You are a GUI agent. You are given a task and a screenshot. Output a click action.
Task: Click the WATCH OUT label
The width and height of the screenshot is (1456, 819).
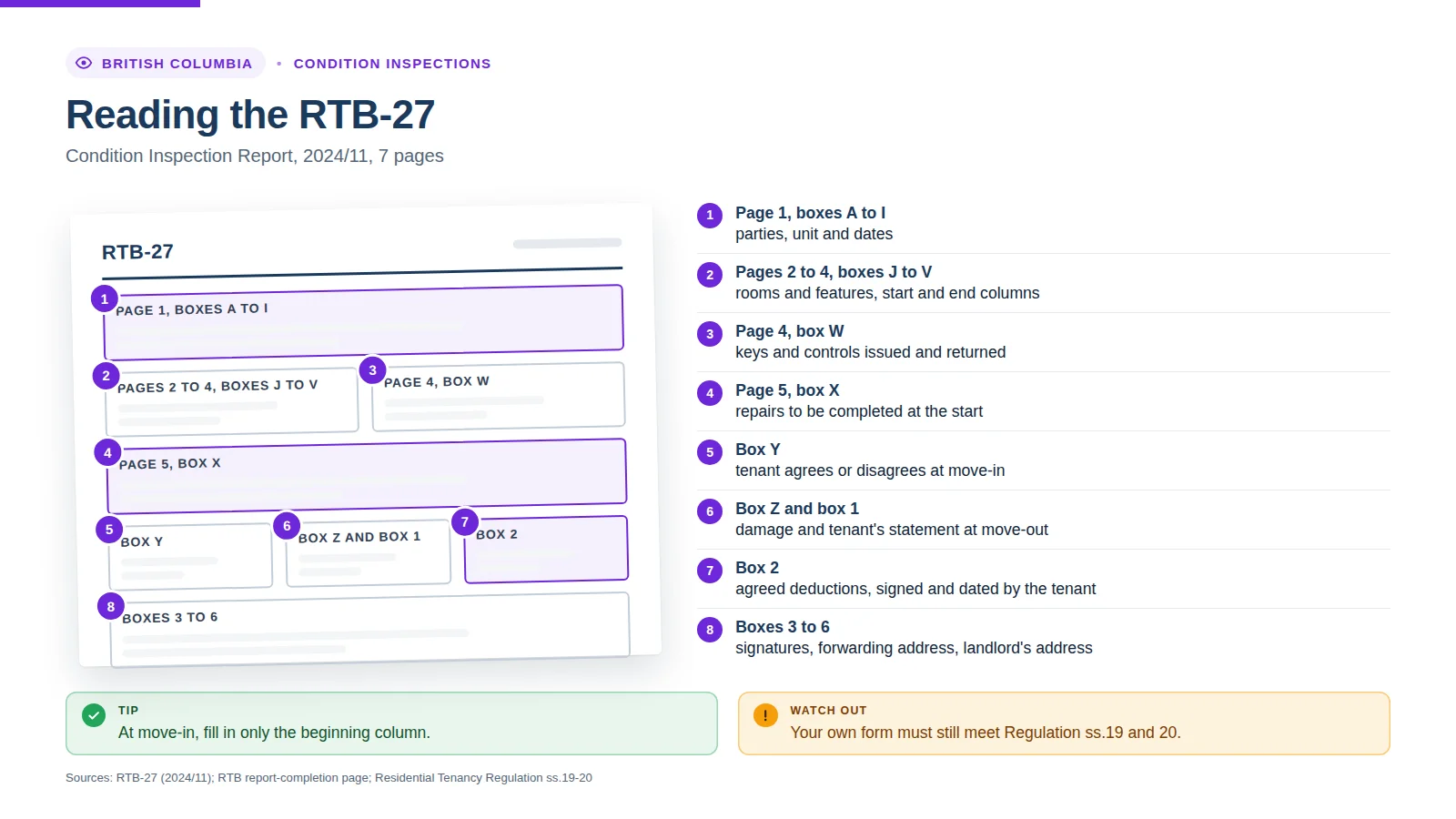click(828, 711)
